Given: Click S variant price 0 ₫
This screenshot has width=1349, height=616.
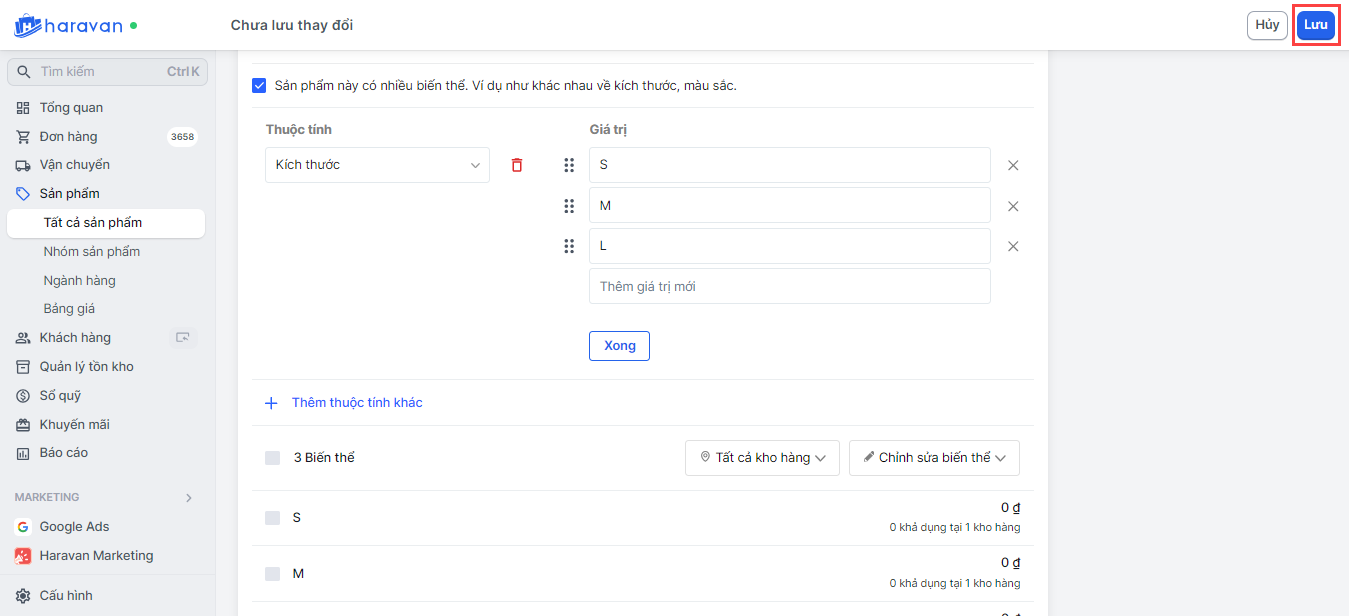Looking at the screenshot, I should (1010, 508).
